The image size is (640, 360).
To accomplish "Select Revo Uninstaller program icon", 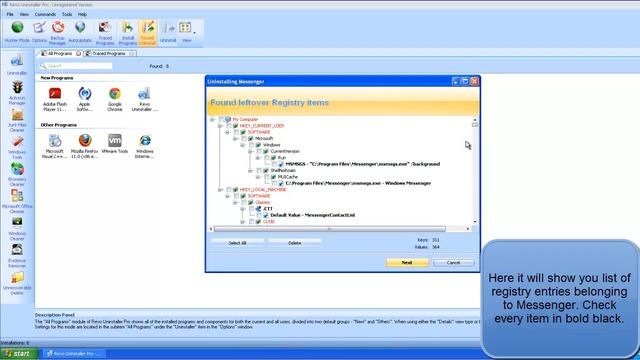I will click(x=144, y=99).
